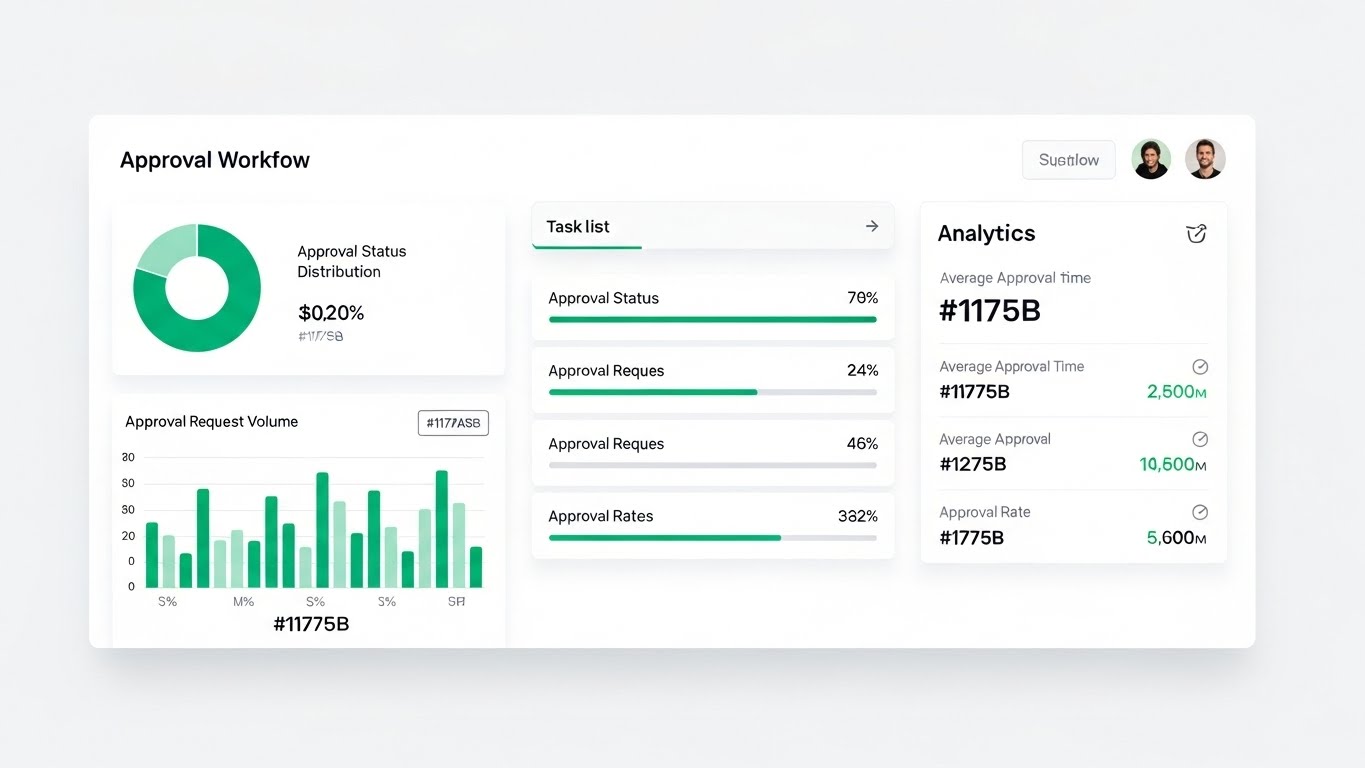Open the Task list arrow icon
This screenshot has width=1365, height=768.
[x=871, y=226]
